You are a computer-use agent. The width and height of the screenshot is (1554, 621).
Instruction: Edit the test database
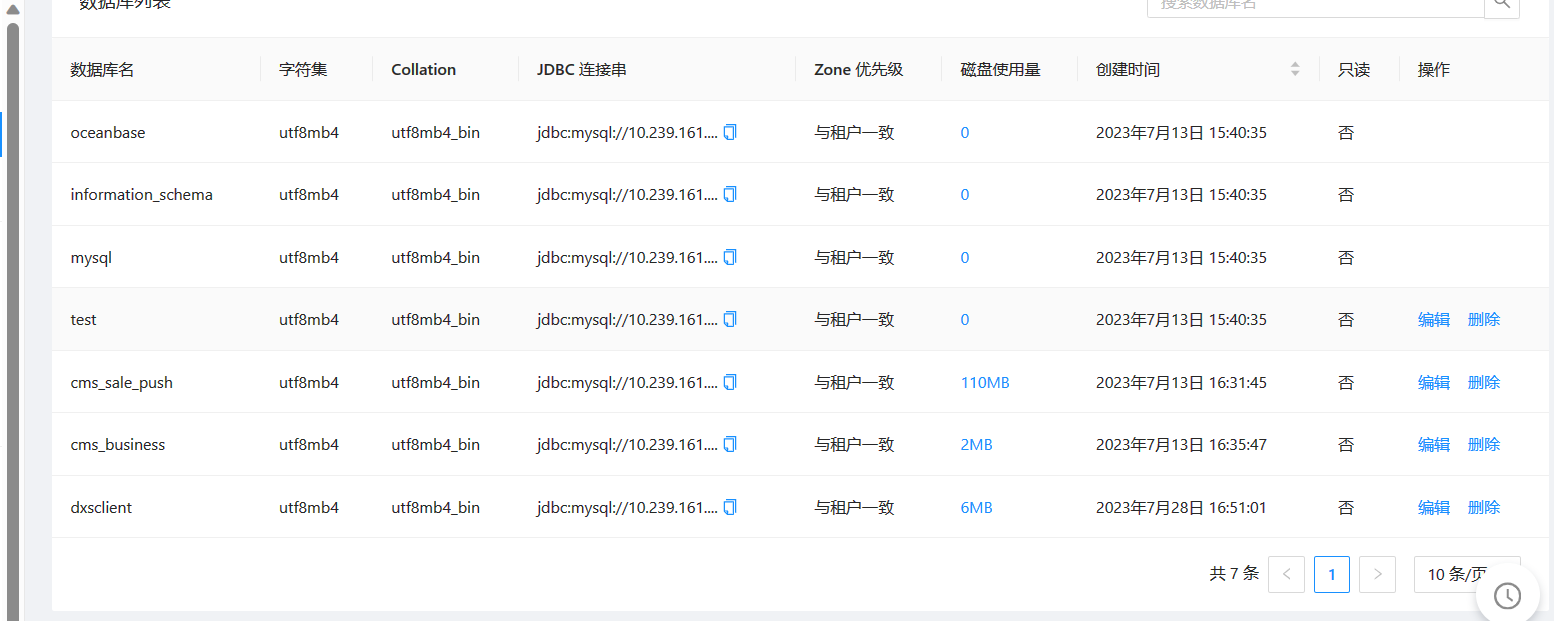pyautogui.click(x=1433, y=319)
